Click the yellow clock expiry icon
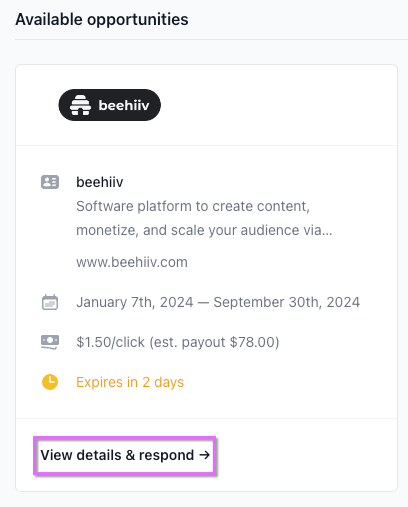Viewport: 408px width, 507px height. (50, 382)
